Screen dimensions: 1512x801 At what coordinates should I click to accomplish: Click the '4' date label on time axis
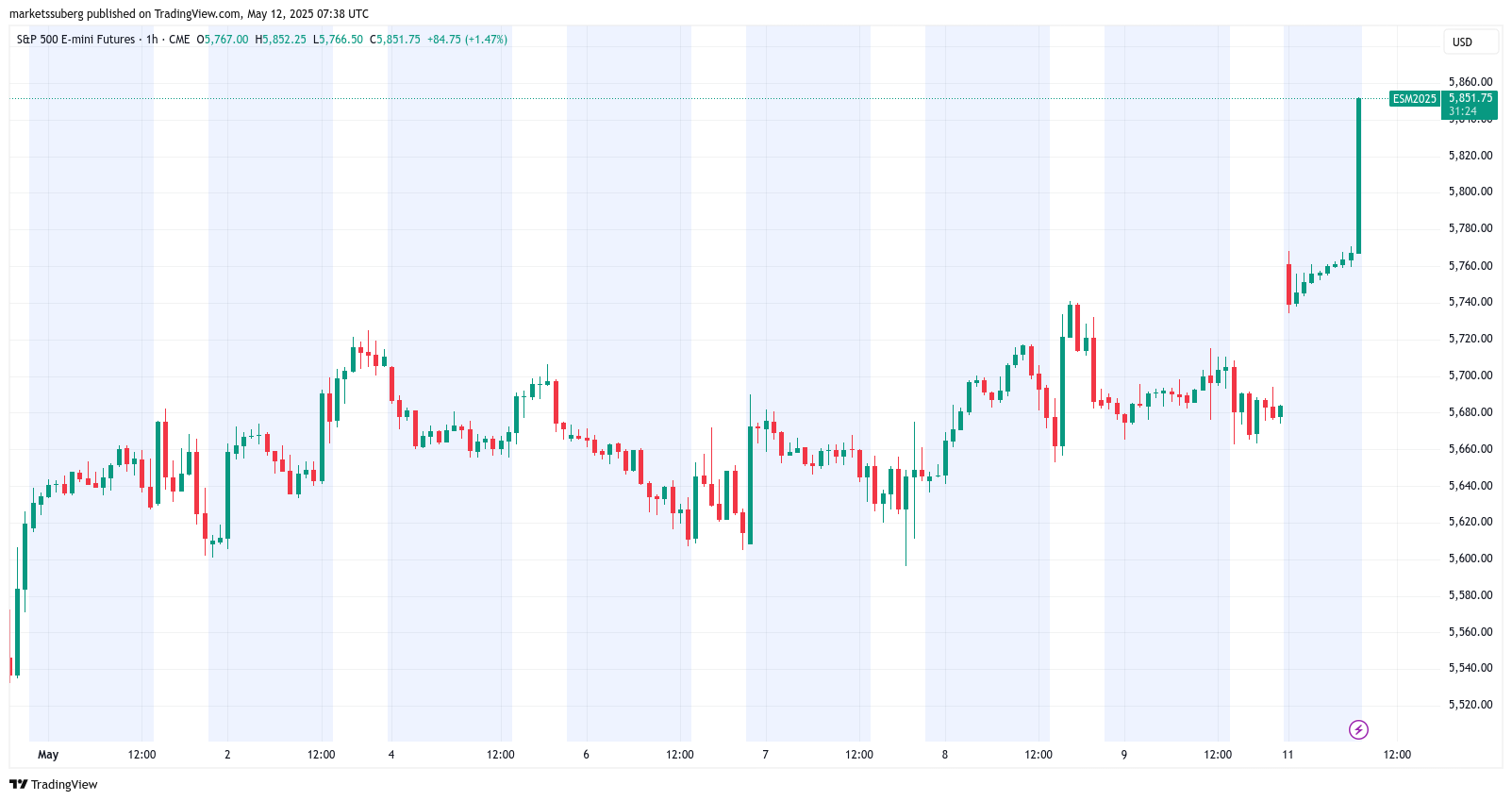(391, 755)
